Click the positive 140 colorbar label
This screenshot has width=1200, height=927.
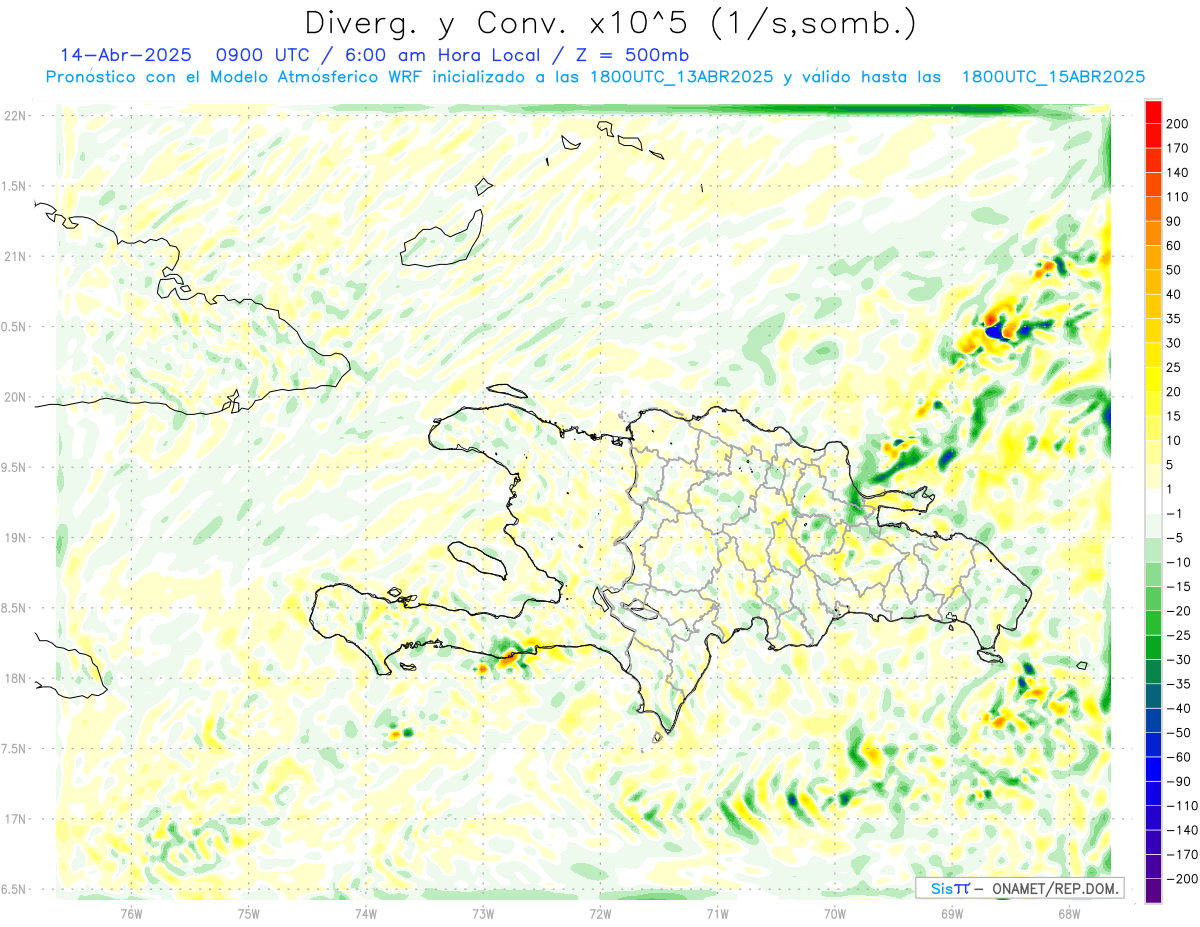point(1177,173)
